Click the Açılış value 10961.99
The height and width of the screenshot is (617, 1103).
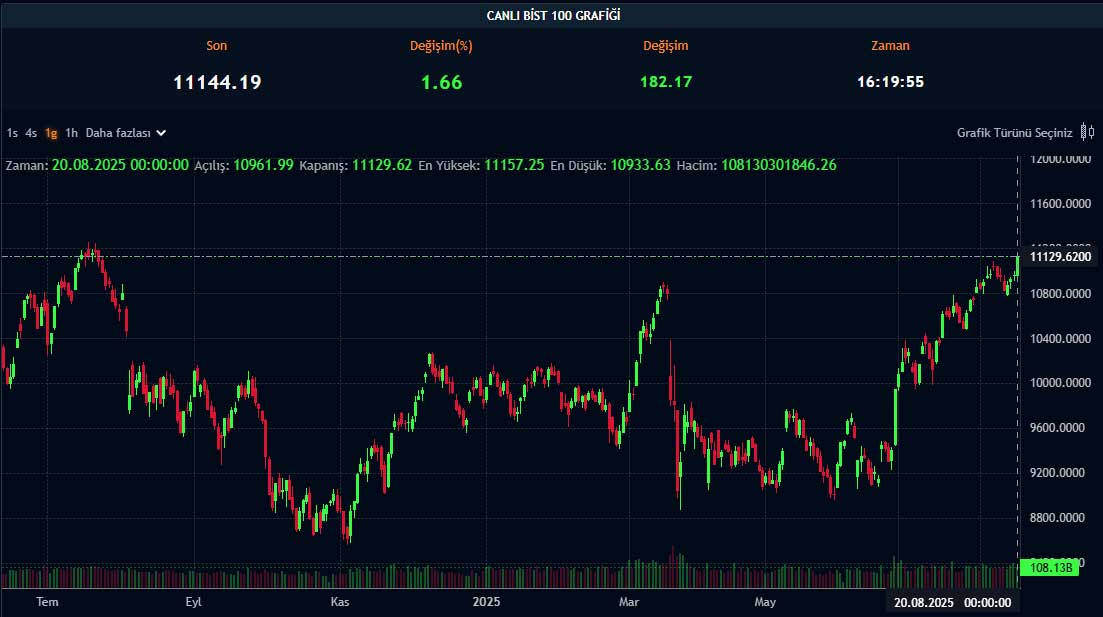point(263,165)
